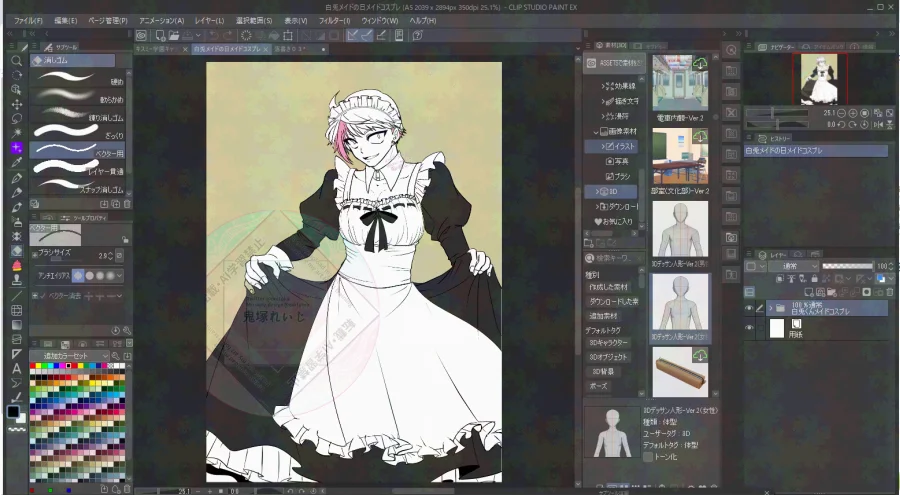Screen dimensions: 900x495
Task: Select the Lasso selection tool
Action: [x=17, y=118]
